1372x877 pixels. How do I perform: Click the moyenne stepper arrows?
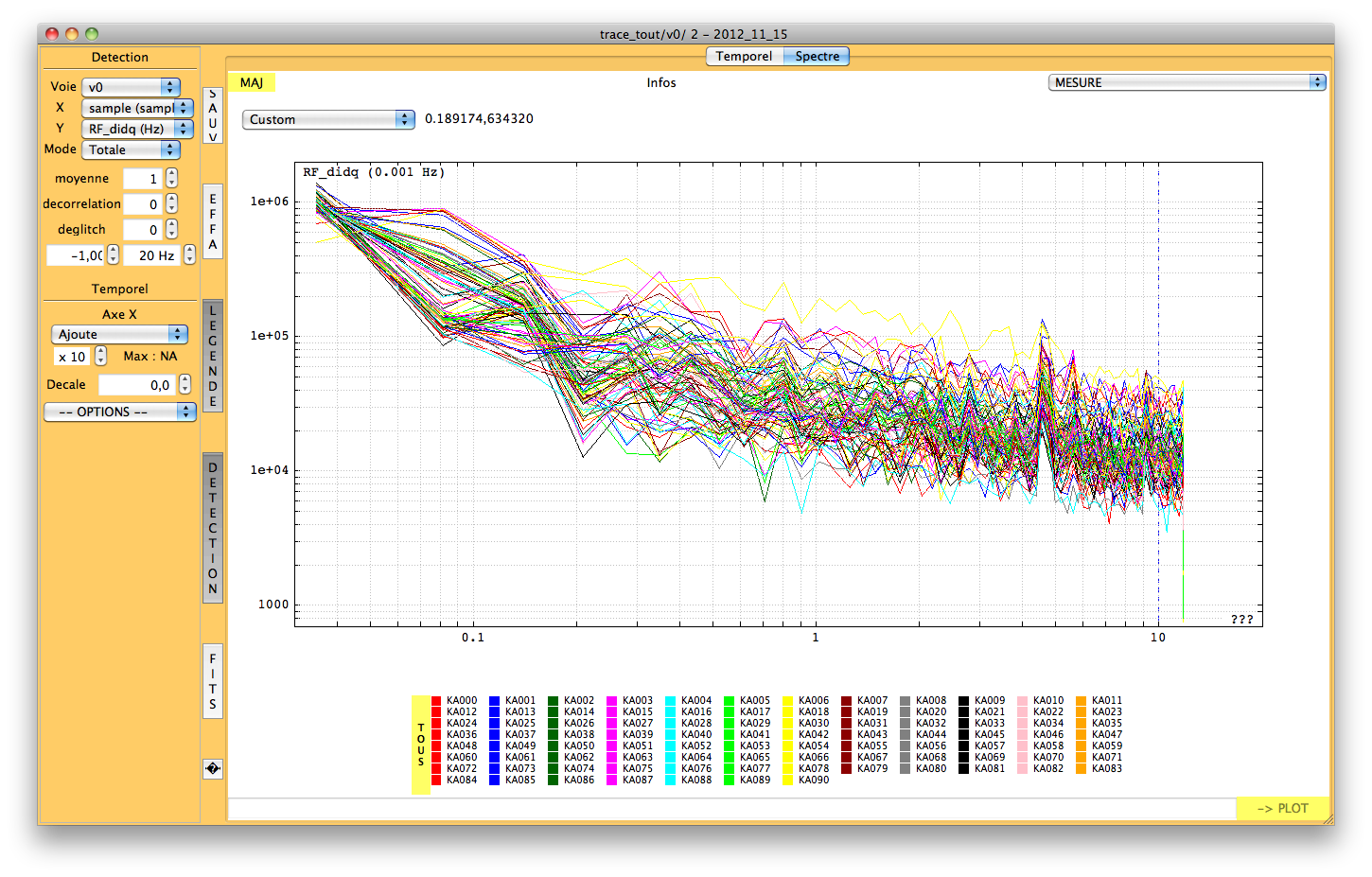coord(171,178)
